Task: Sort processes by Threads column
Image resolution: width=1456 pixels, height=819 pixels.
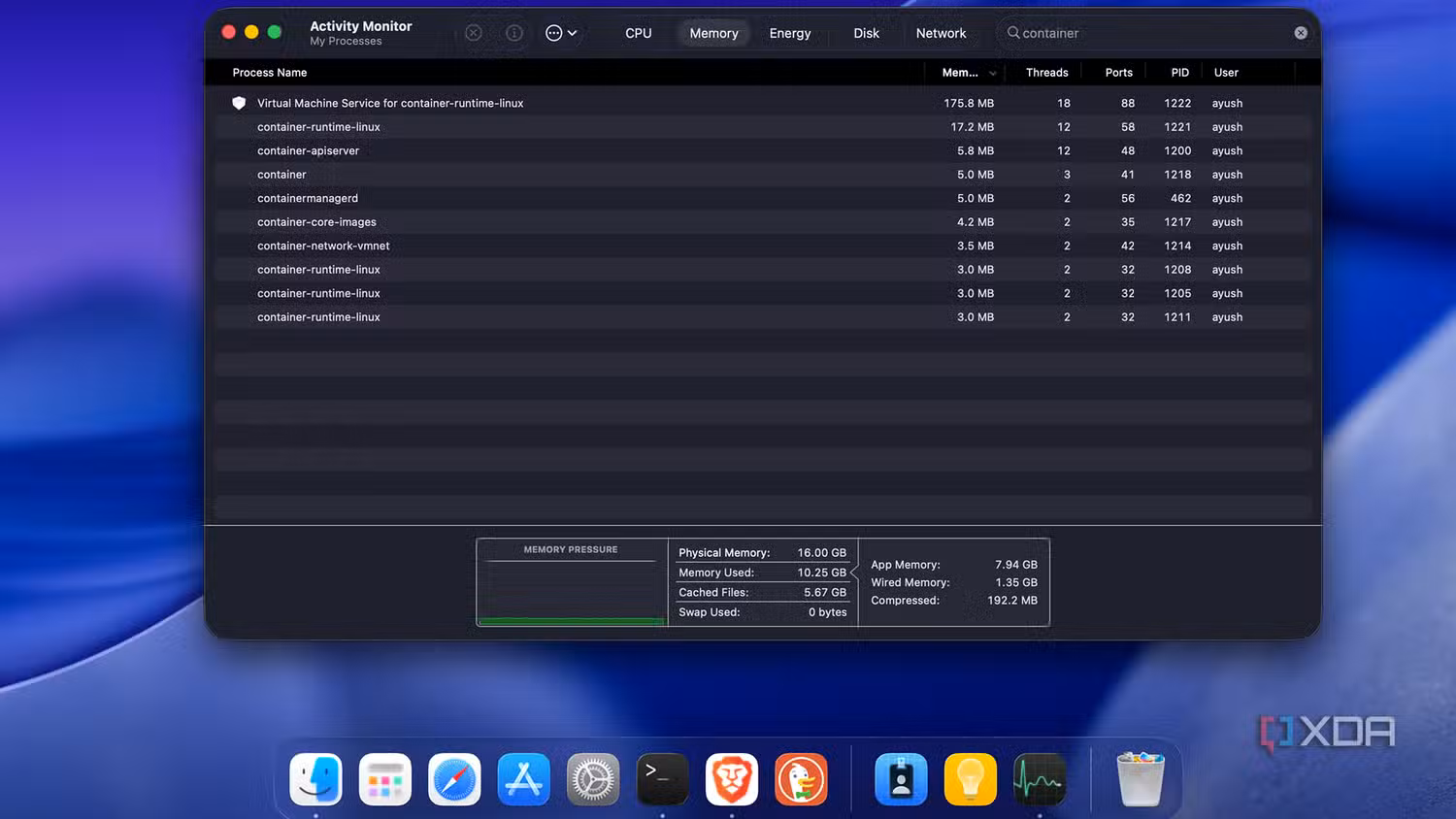Action: pos(1046,73)
